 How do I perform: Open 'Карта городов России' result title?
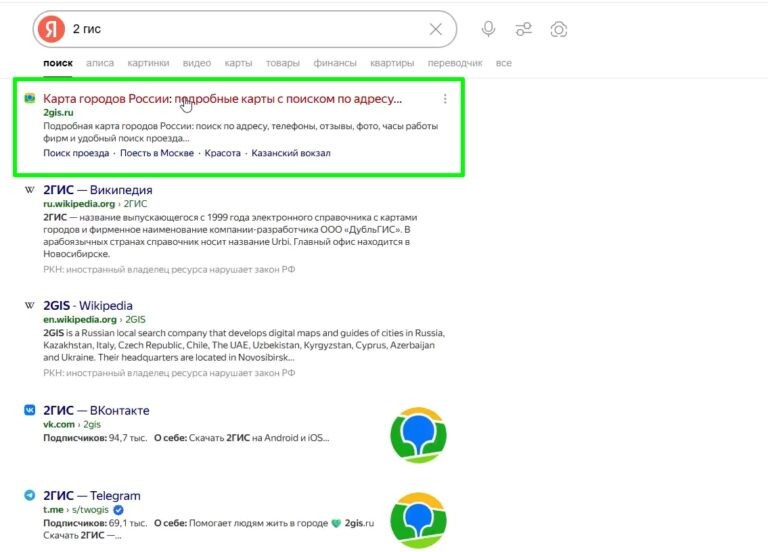coord(222,98)
